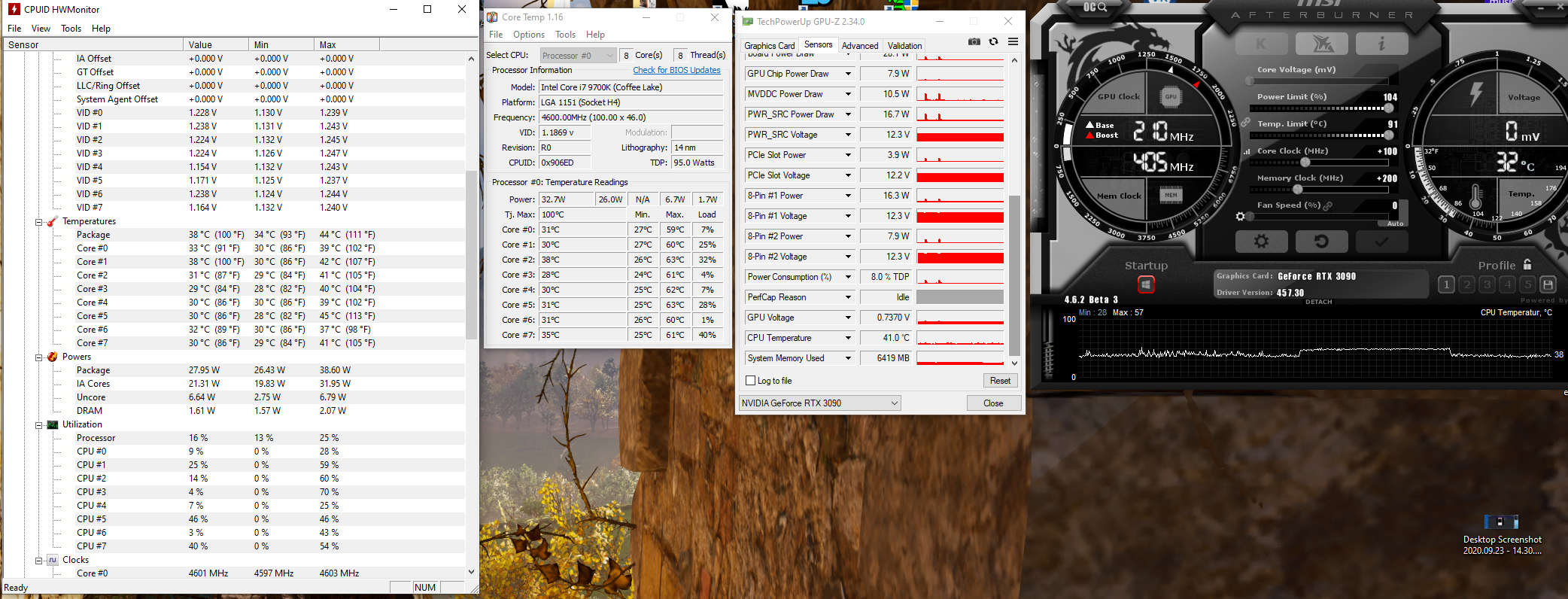Open the Core Temp Options menu
The image size is (1568, 599).
(x=529, y=35)
